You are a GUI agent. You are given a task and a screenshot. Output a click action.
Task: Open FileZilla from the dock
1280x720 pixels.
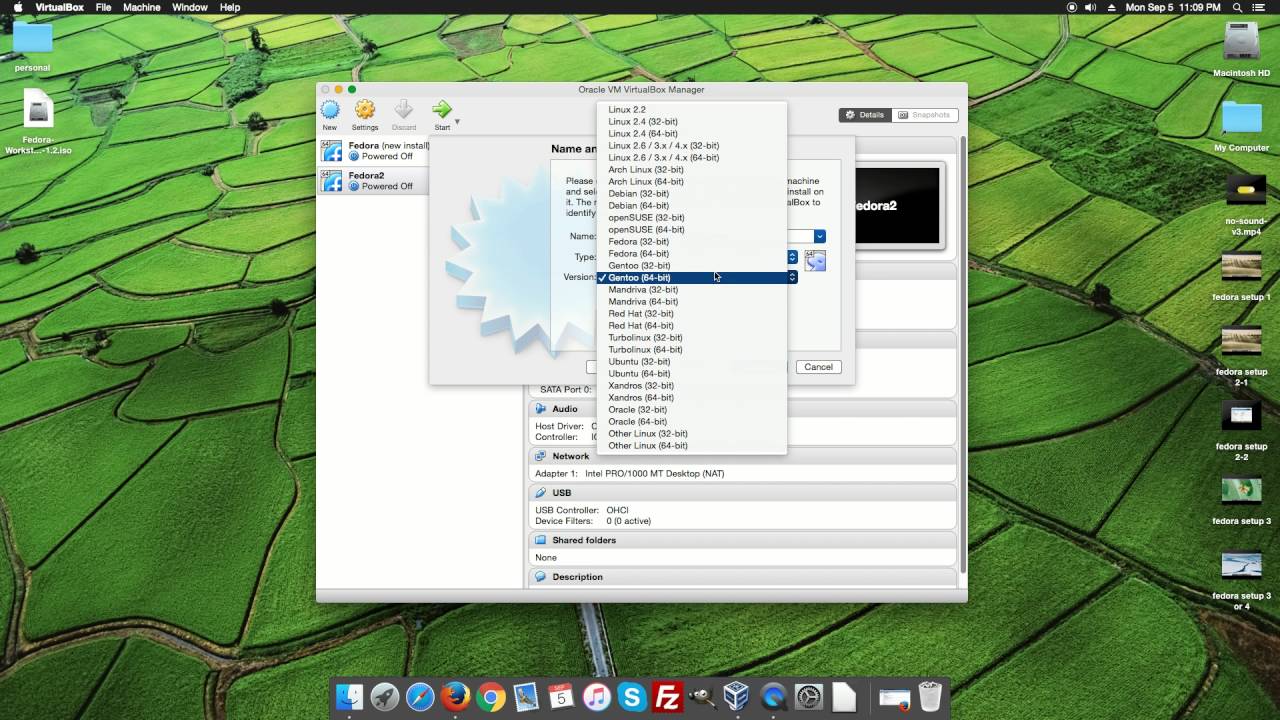[x=666, y=696]
